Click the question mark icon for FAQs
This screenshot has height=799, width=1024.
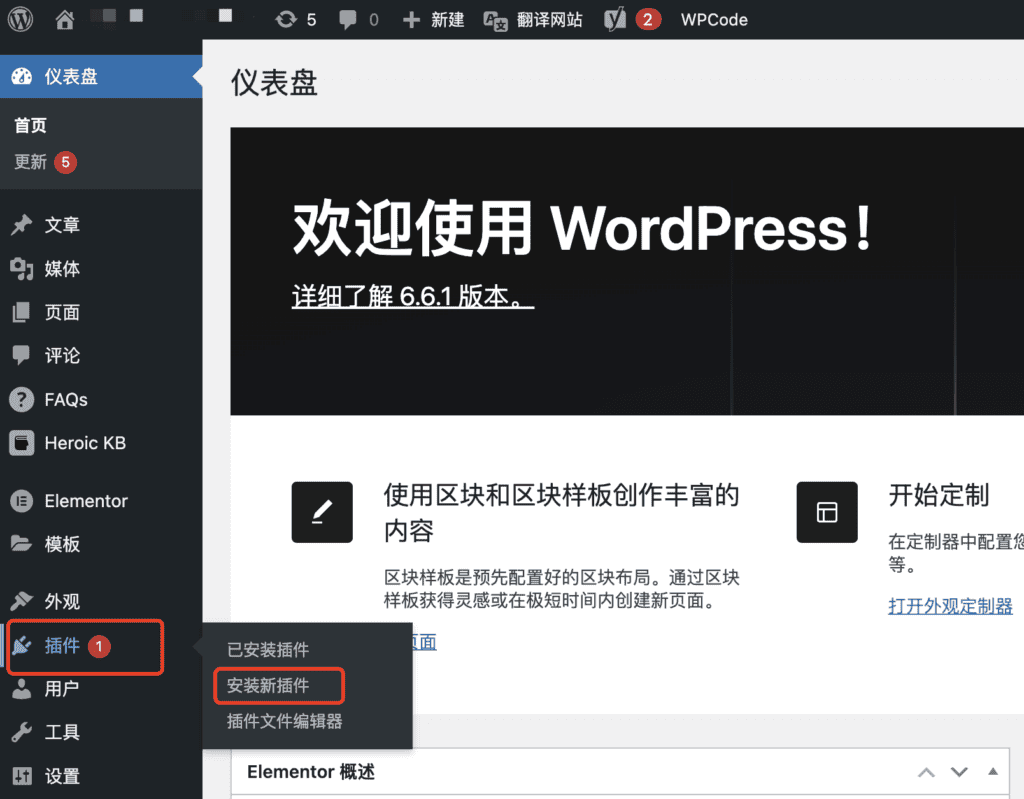click(21, 399)
